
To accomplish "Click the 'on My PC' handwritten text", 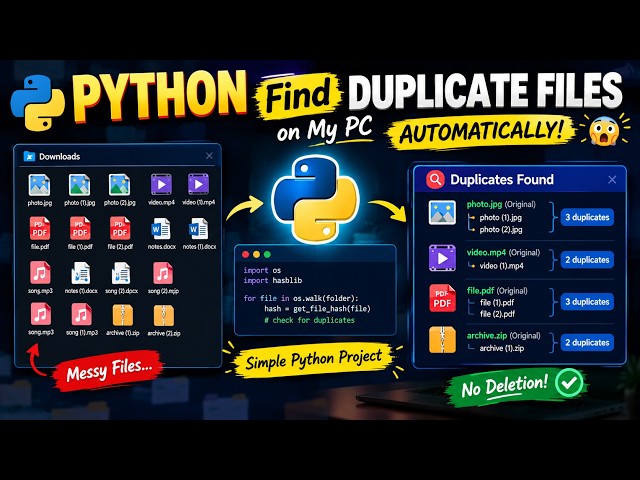I will coord(324,129).
